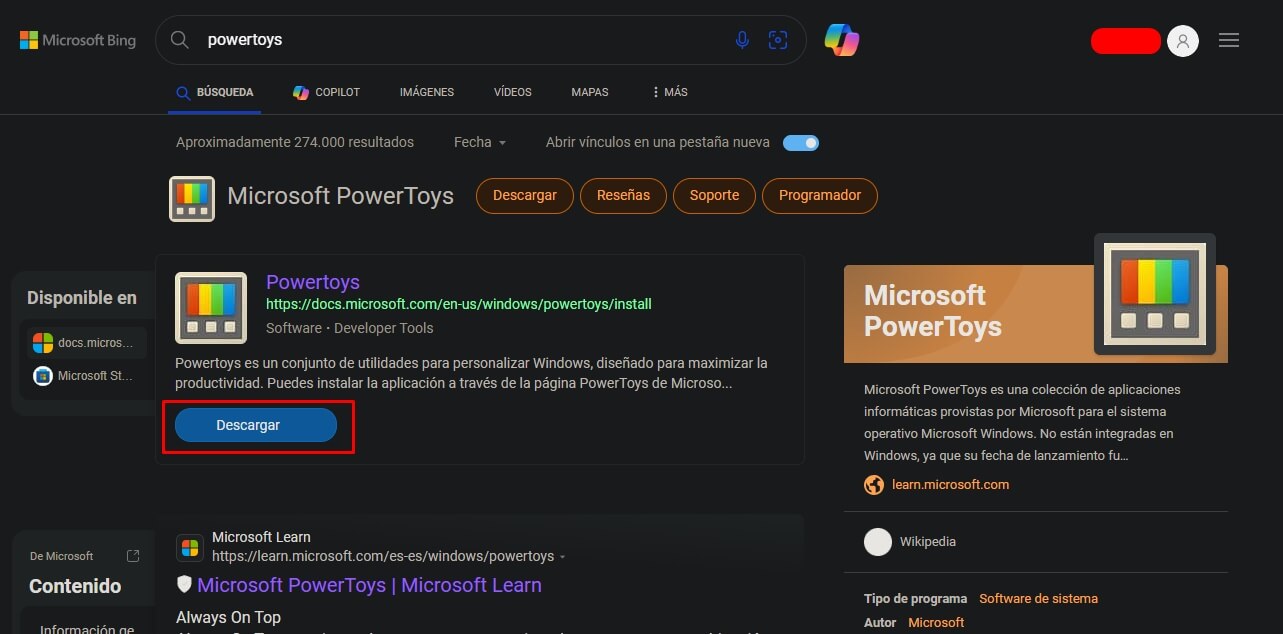Open Microsoft St... store source
This screenshot has height=634, width=1283.
[84, 376]
